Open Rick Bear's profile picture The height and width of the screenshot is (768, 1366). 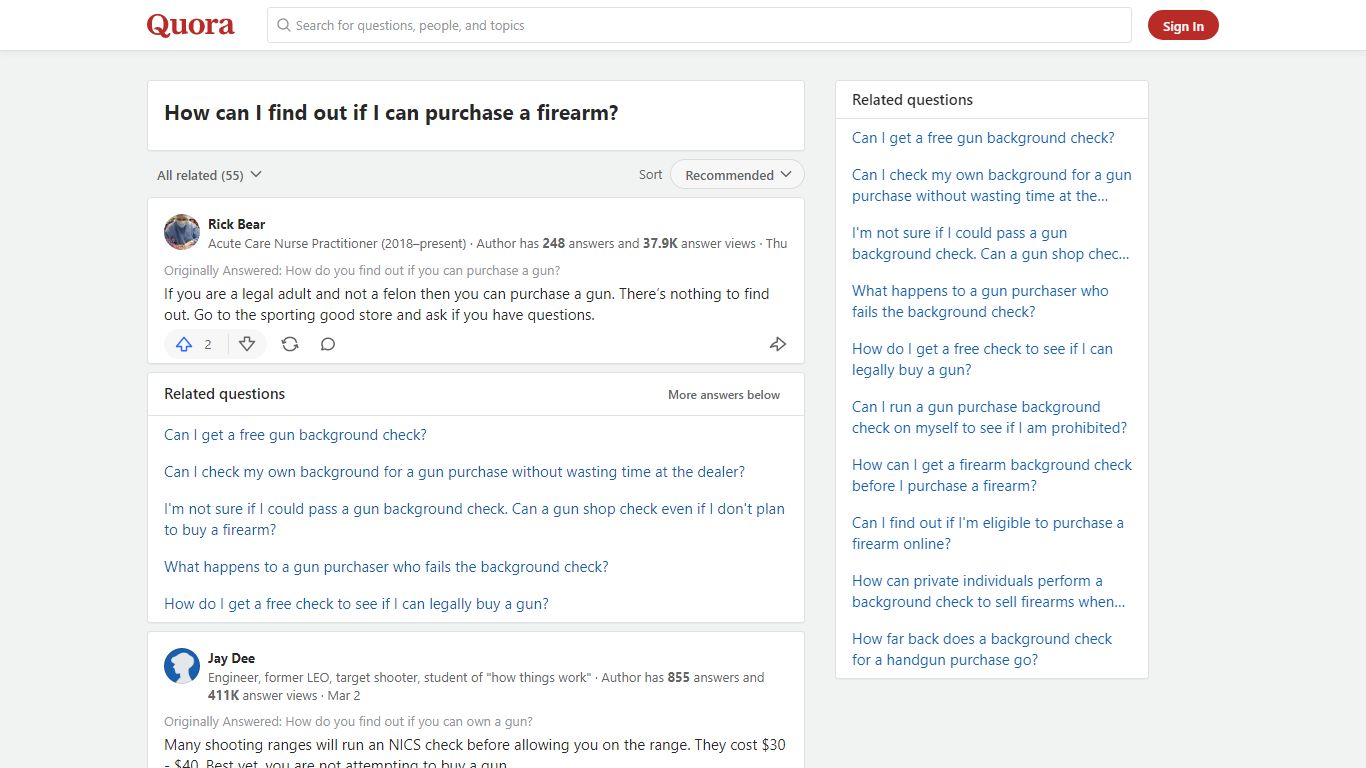(x=182, y=232)
